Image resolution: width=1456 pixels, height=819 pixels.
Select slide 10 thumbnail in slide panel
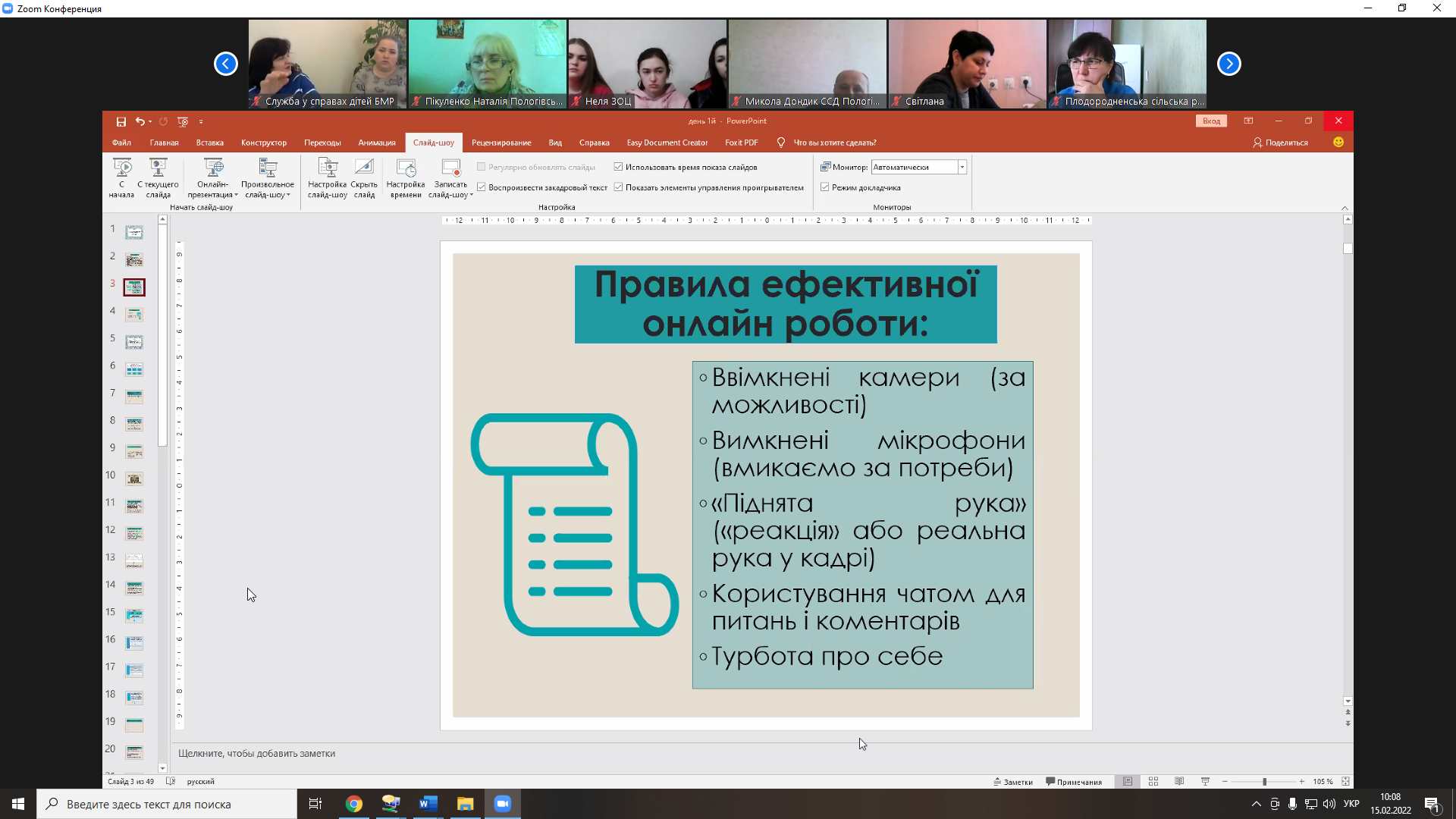134,479
